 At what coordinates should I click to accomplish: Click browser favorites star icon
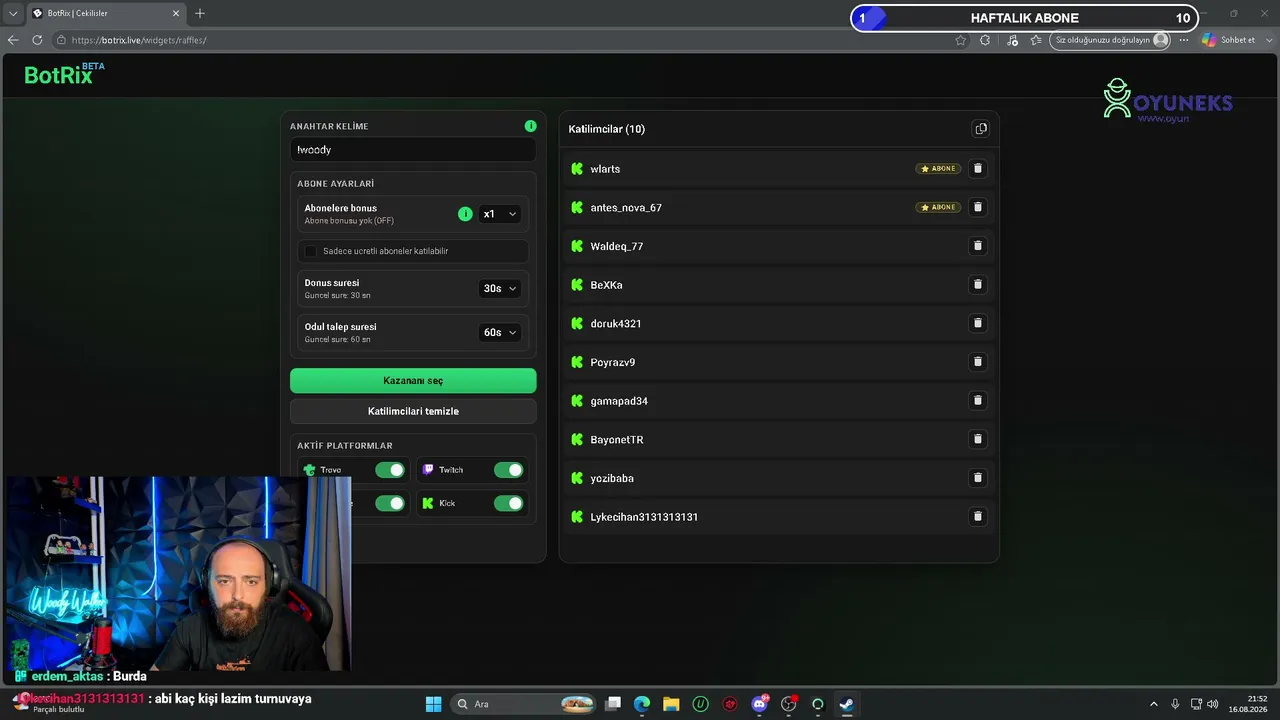tap(961, 40)
